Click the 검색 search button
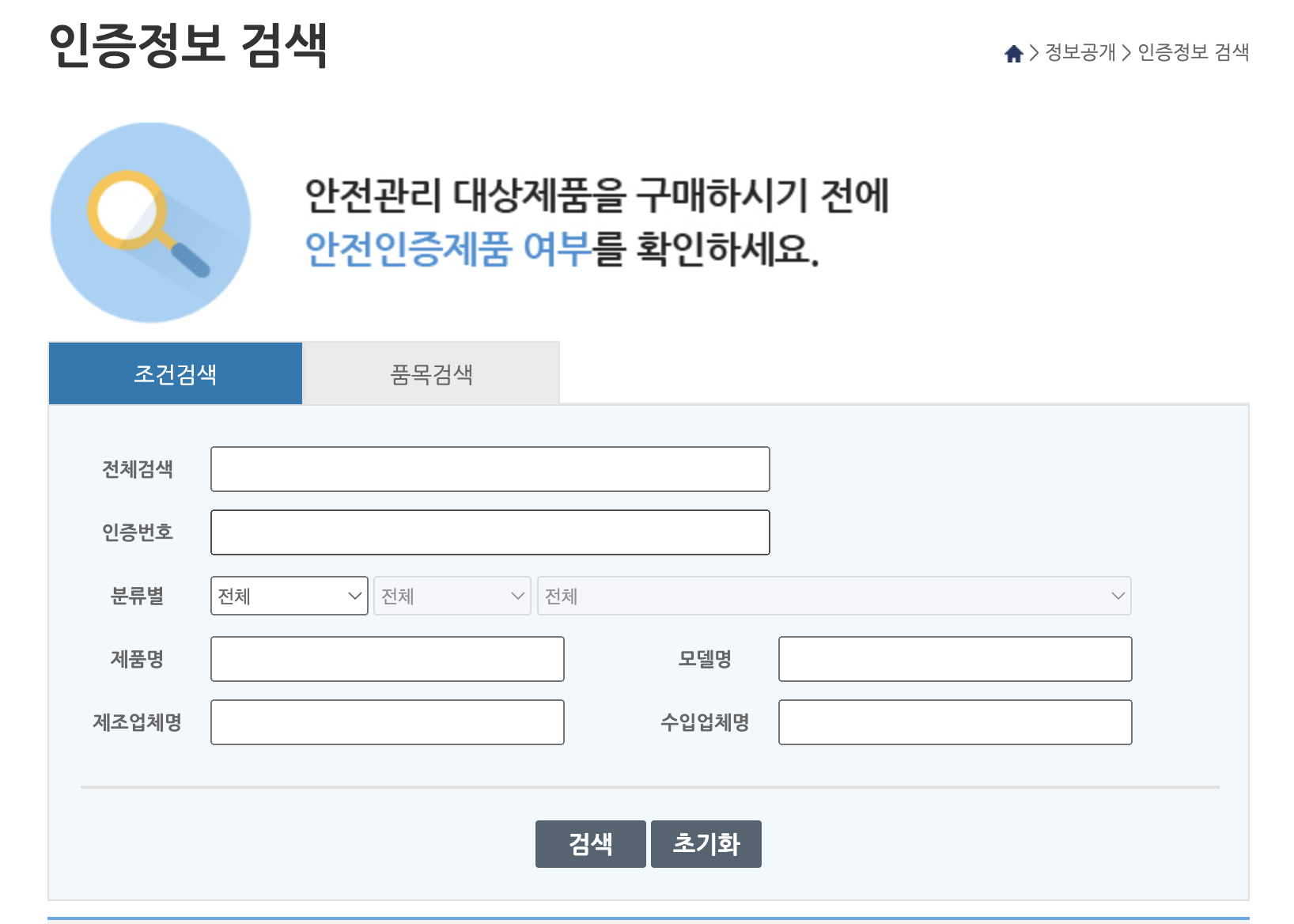 [x=590, y=843]
